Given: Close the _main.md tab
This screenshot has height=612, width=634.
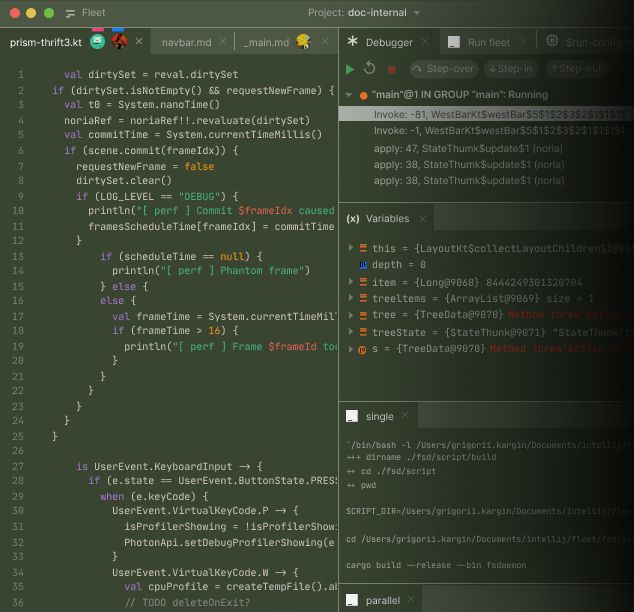Looking at the screenshot, I should (325, 41).
